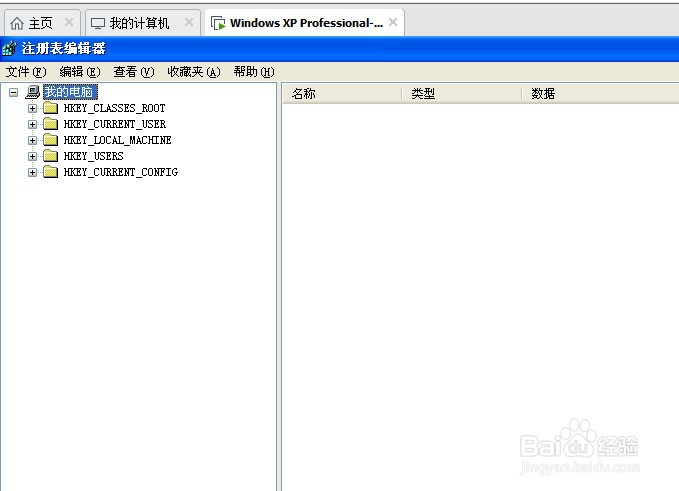The width and height of the screenshot is (679, 491).
Task: Open the 收藏夹(A) menu
Action: [x=194, y=72]
